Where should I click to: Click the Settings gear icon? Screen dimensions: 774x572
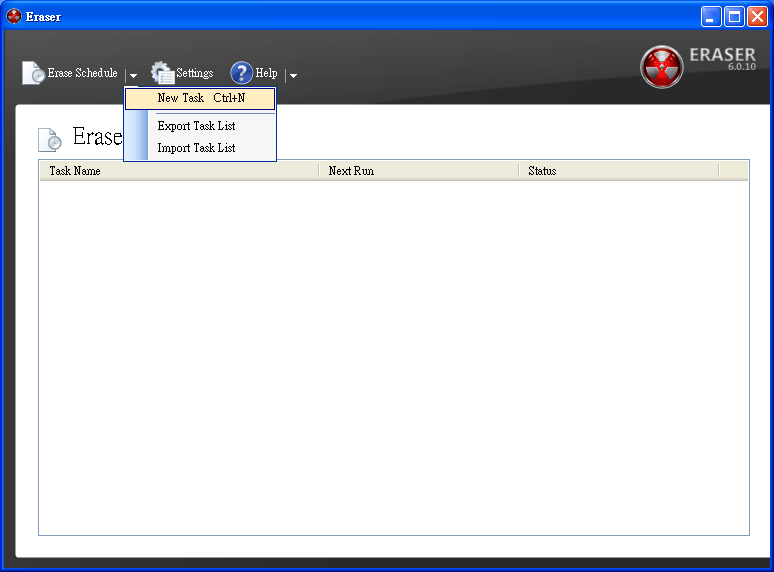162,73
